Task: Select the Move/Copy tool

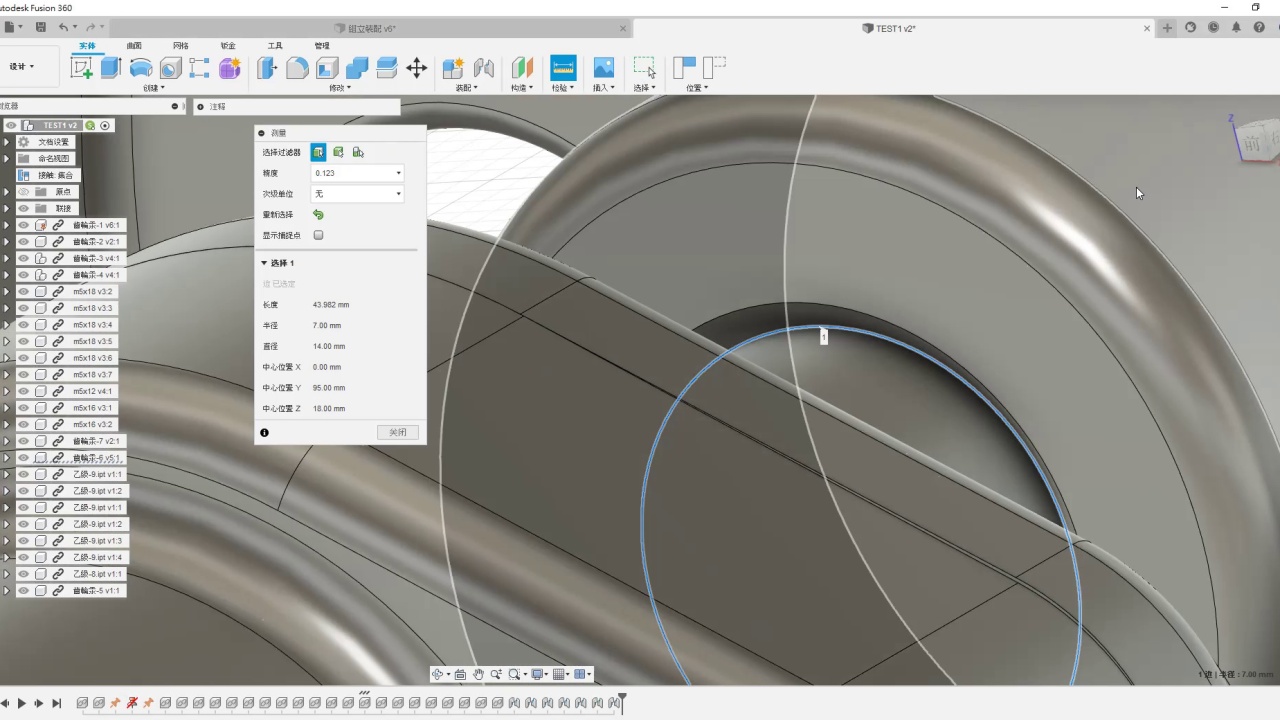Action: pos(417,68)
